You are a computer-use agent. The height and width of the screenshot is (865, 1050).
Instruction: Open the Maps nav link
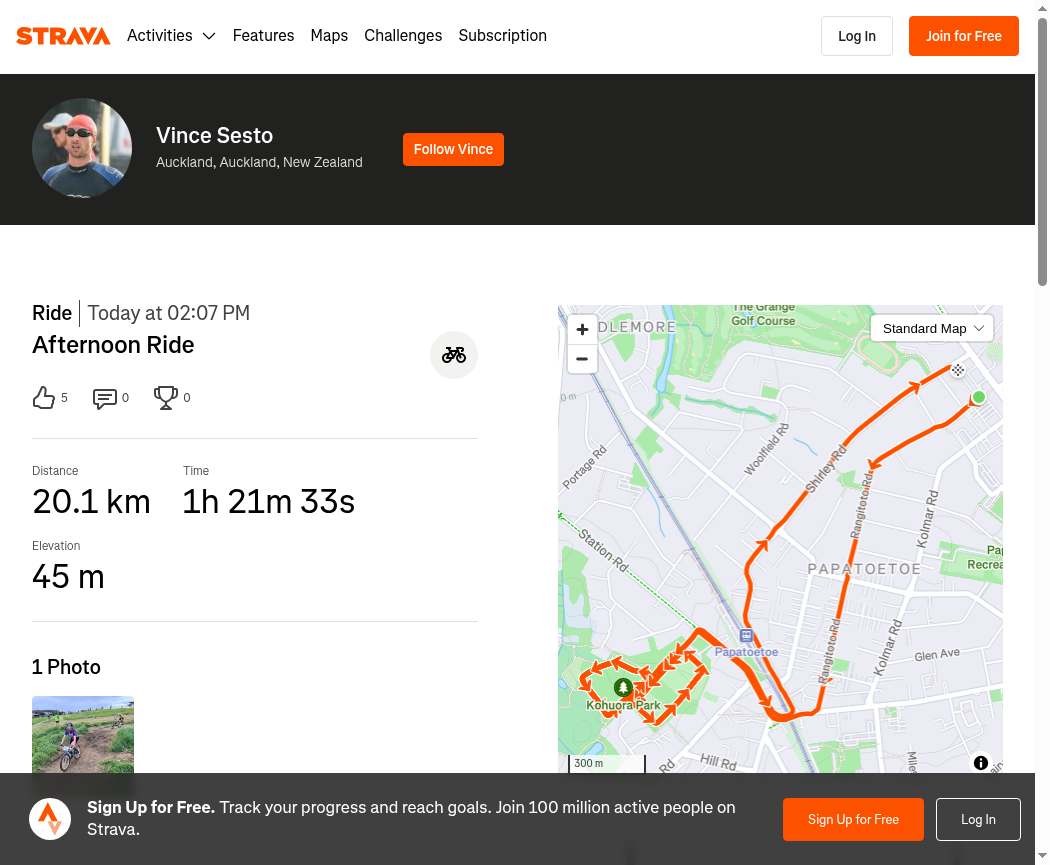(x=329, y=35)
